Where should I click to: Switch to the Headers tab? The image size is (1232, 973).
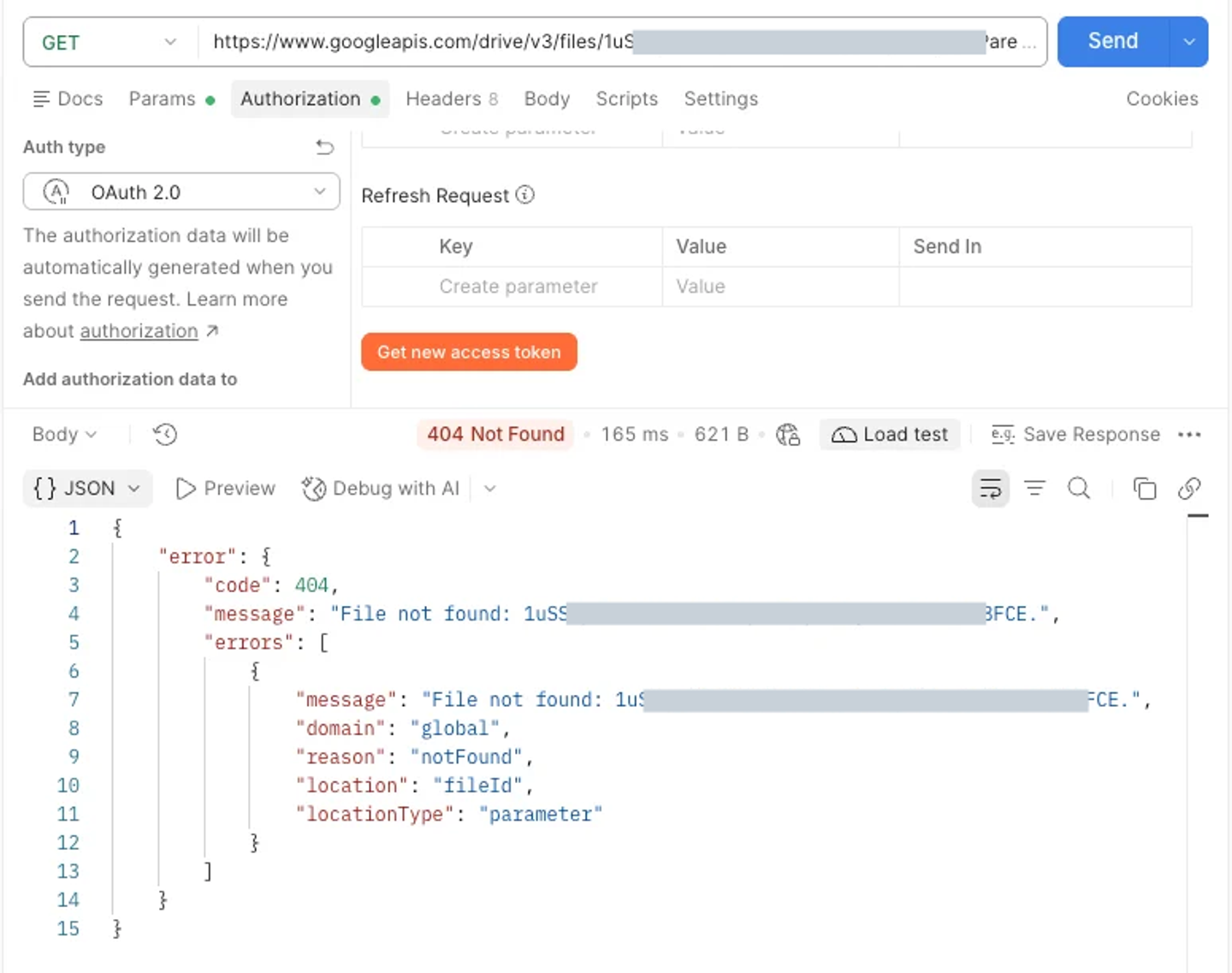pos(452,99)
